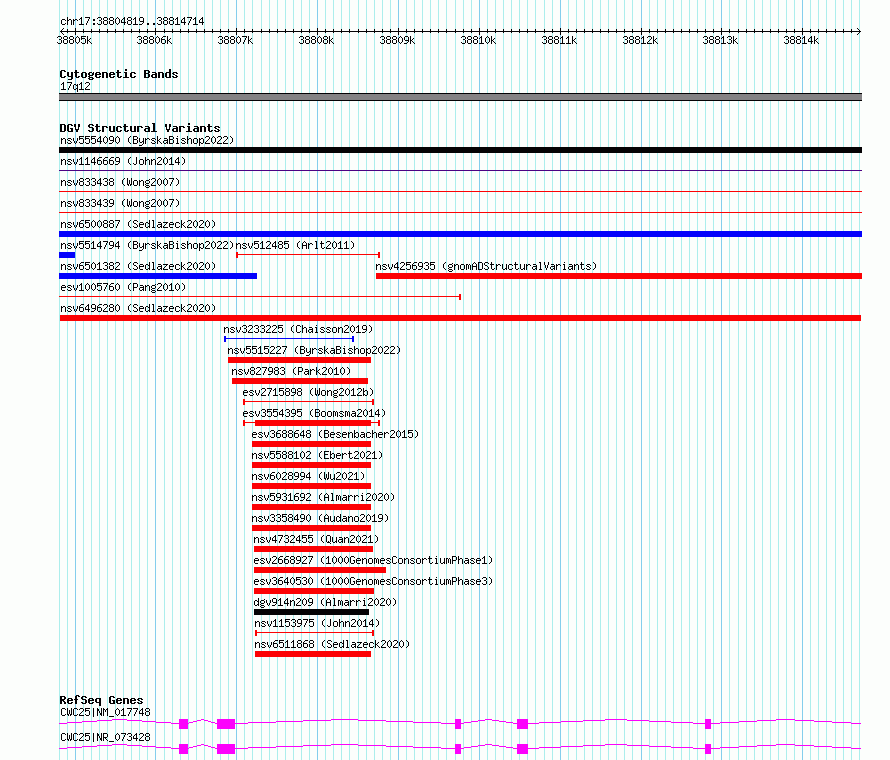Click the red nsv512485 interval line
This screenshot has height=760, width=890.
[x=308, y=255]
